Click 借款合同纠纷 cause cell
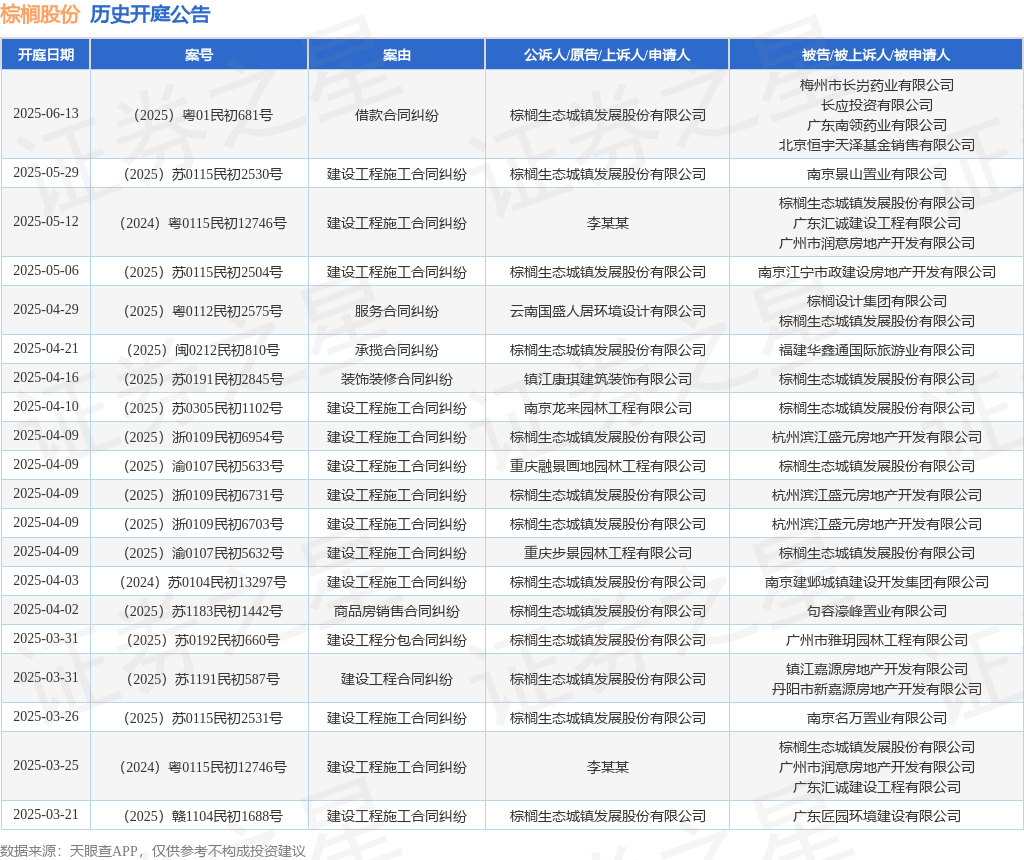 (x=396, y=115)
